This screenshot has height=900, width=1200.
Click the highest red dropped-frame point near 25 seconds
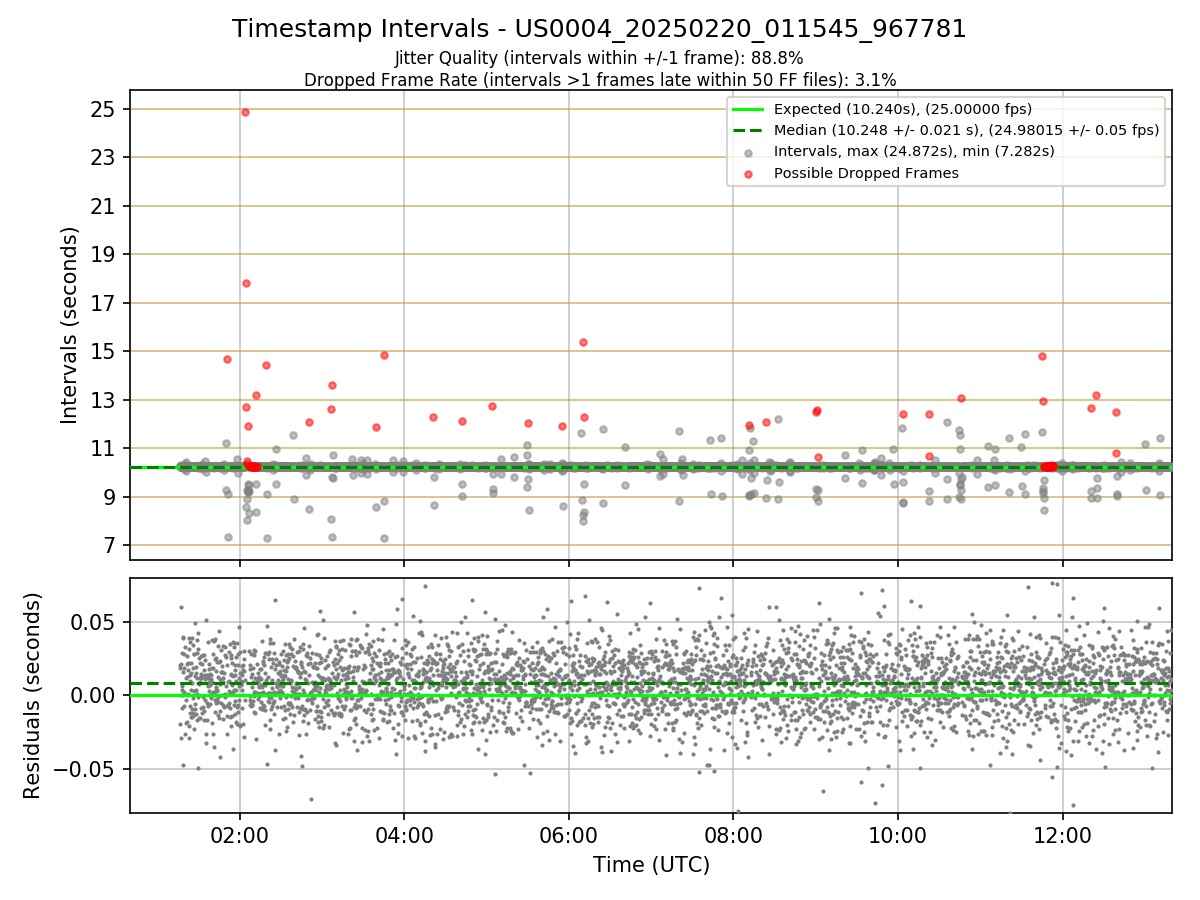click(245, 112)
